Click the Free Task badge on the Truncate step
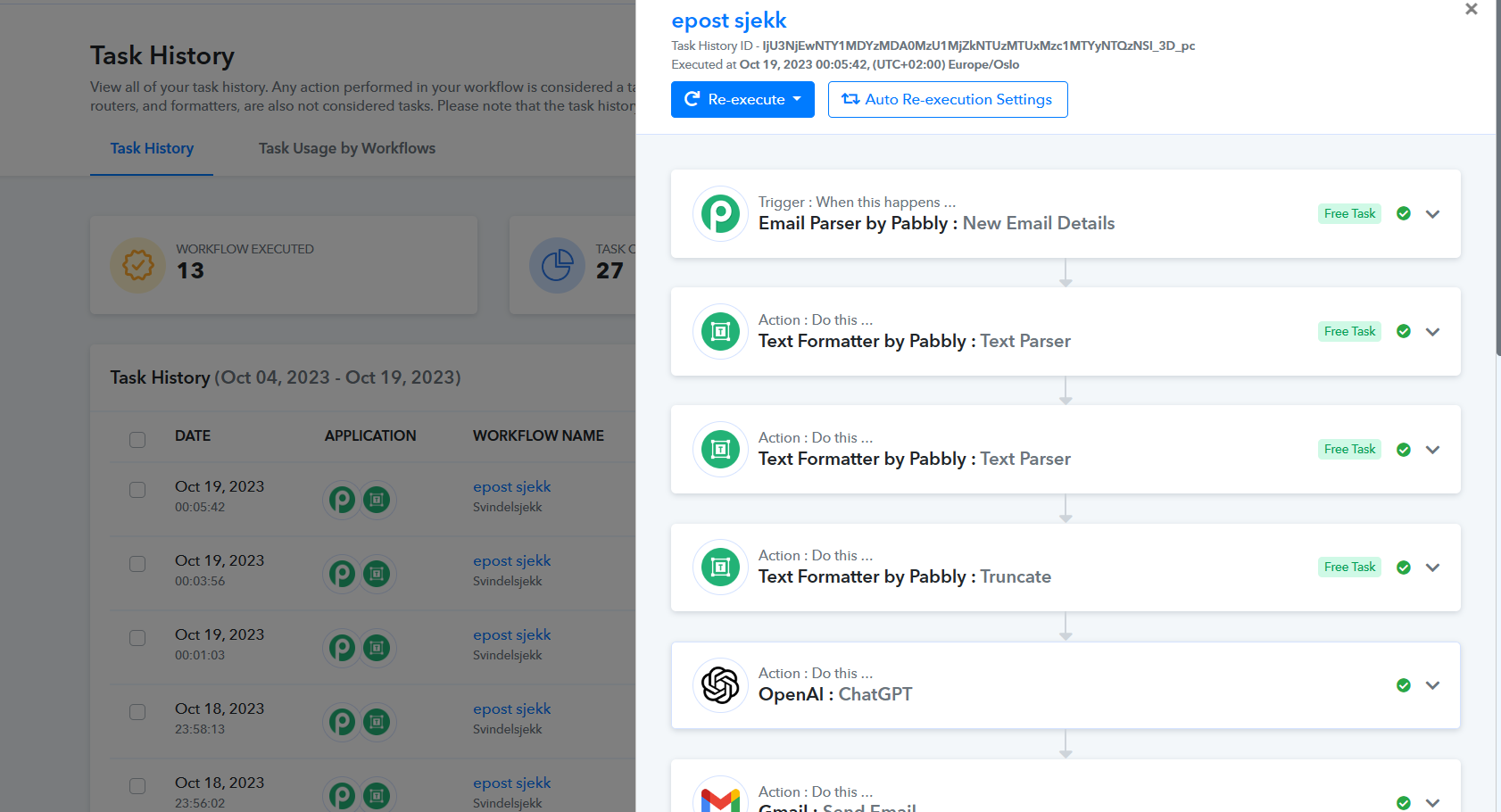The height and width of the screenshot is (812, 1501). pyautogui.click(x=1349, y=567)
